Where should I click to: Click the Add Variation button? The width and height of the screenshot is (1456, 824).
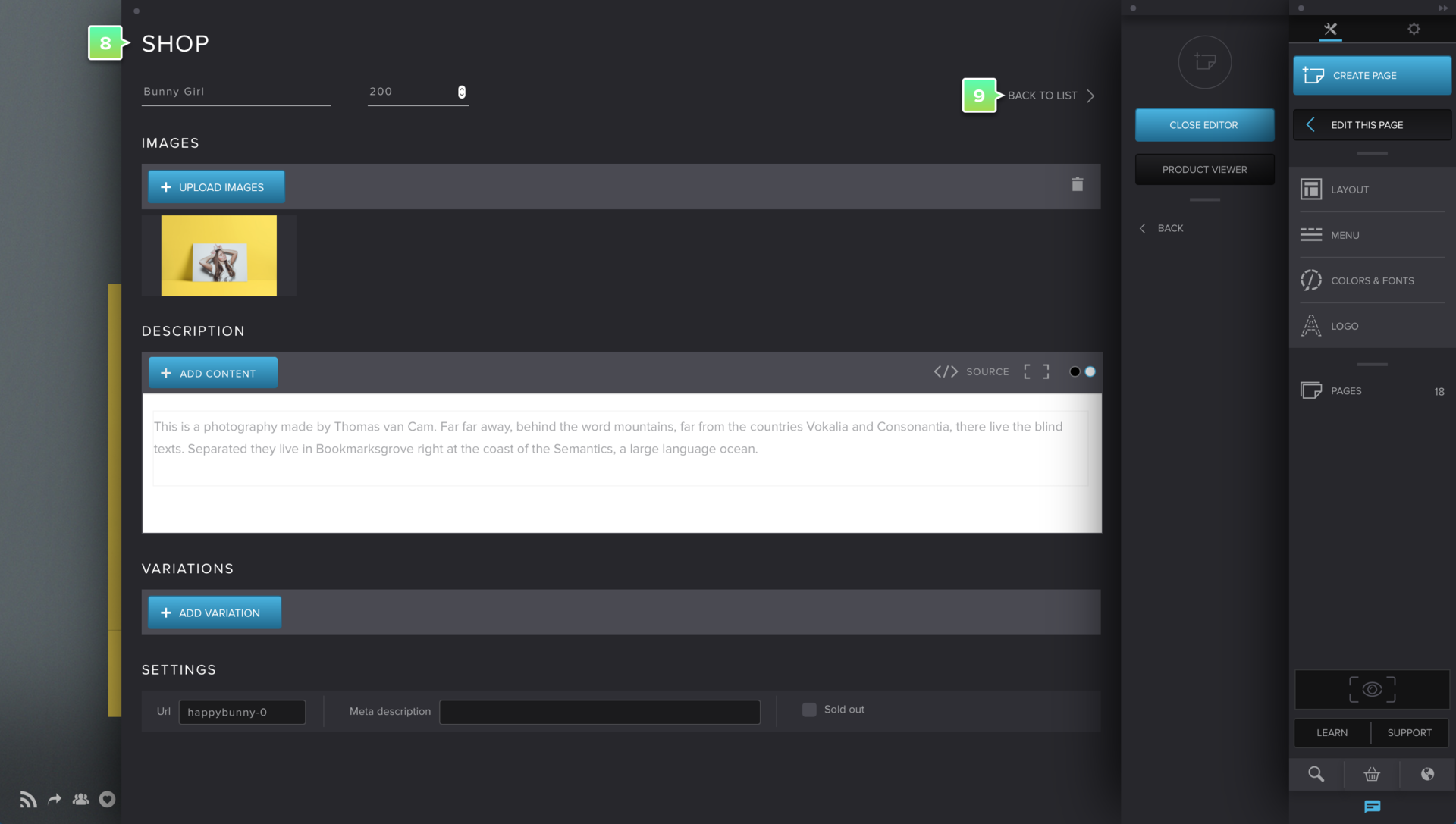click(215, 613)
